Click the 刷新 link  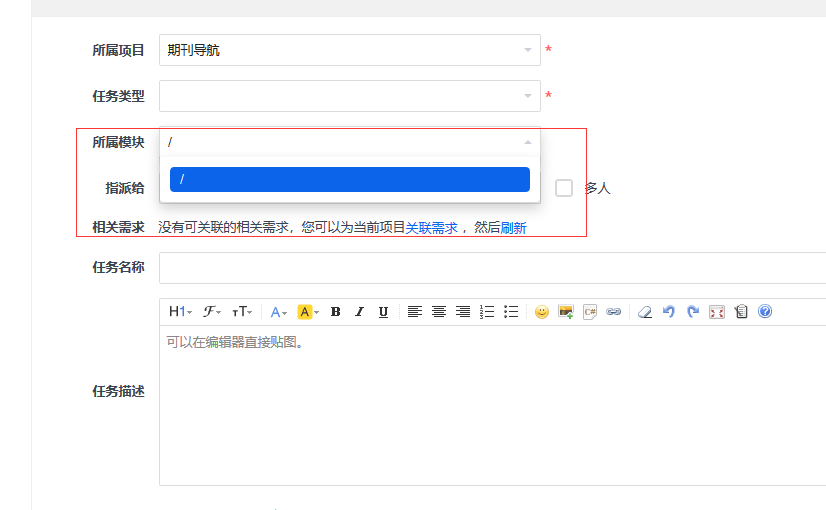tap(514, 228)
